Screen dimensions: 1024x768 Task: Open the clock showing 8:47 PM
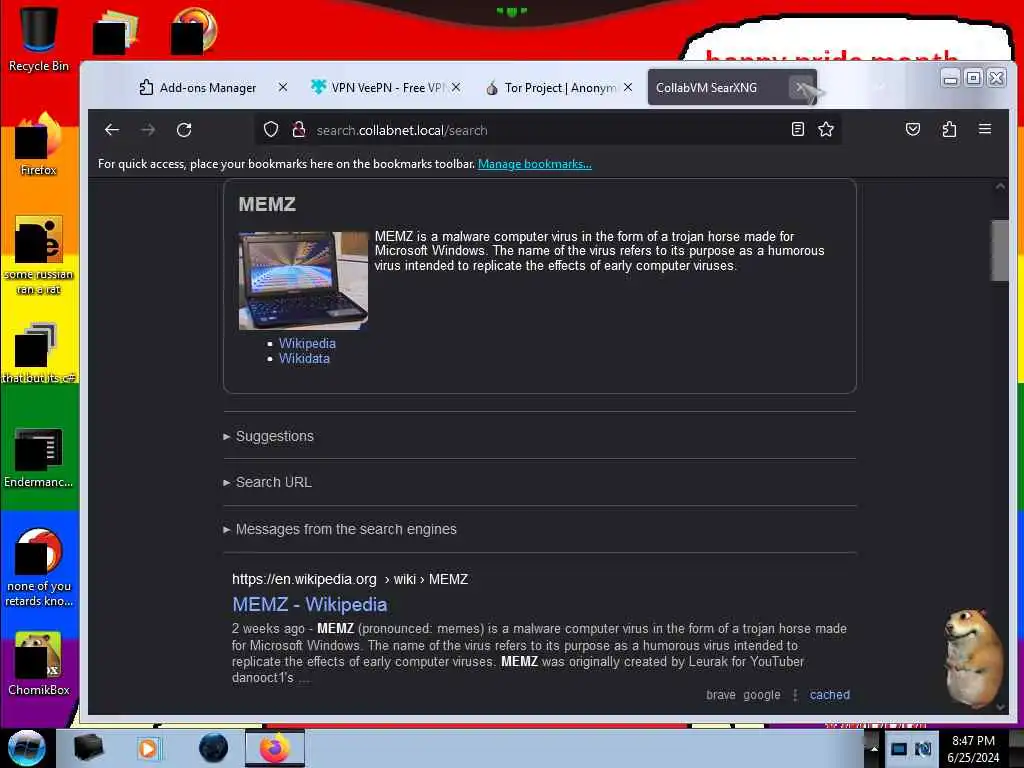point(973,749)
